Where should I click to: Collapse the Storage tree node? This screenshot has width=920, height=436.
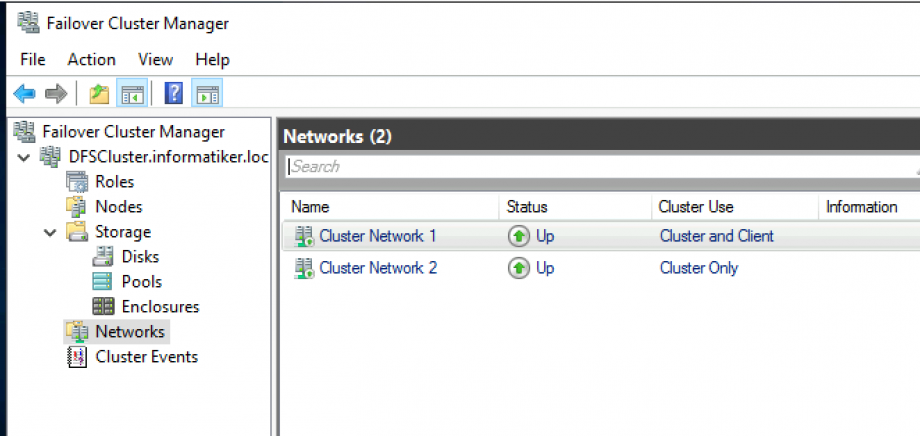50,232
